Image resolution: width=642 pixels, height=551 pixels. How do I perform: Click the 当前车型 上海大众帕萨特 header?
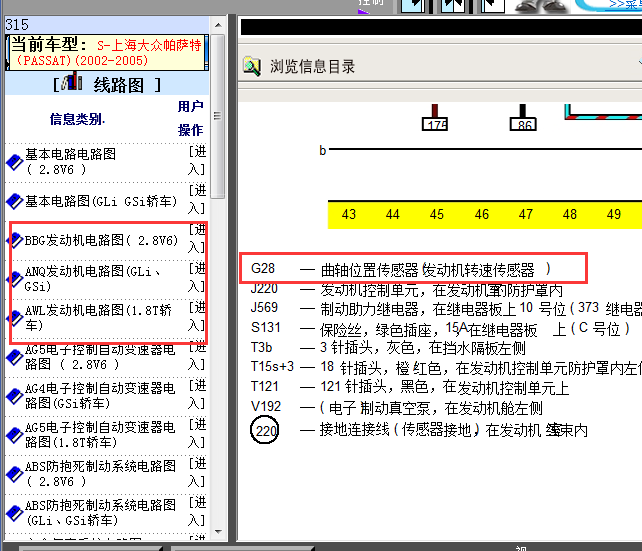[x=107, y=52]
